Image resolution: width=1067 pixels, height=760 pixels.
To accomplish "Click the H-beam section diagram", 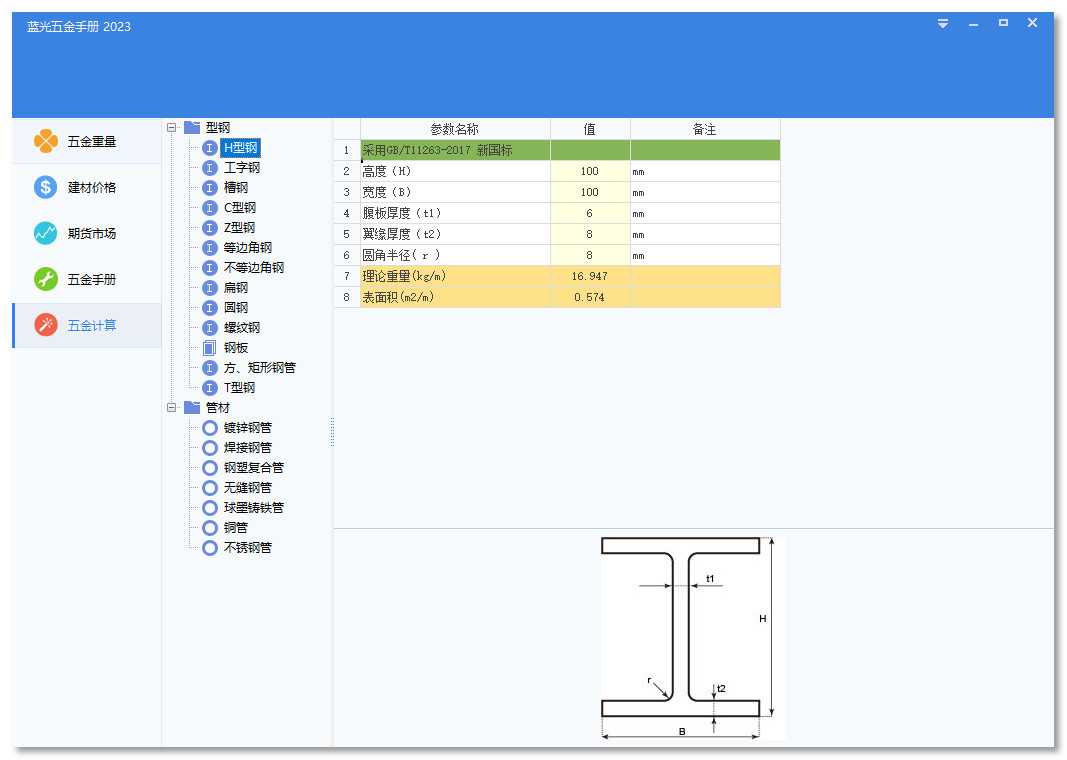I will point(692,638).
